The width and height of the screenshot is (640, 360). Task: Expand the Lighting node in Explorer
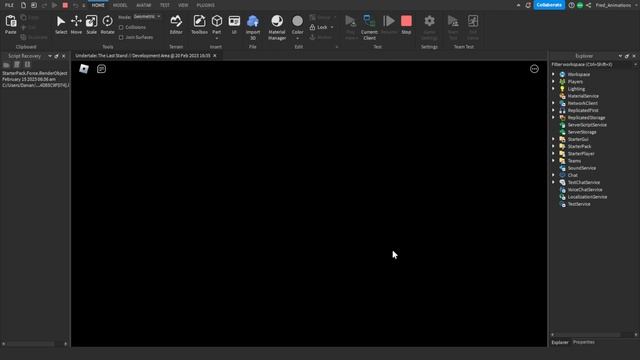553,89
